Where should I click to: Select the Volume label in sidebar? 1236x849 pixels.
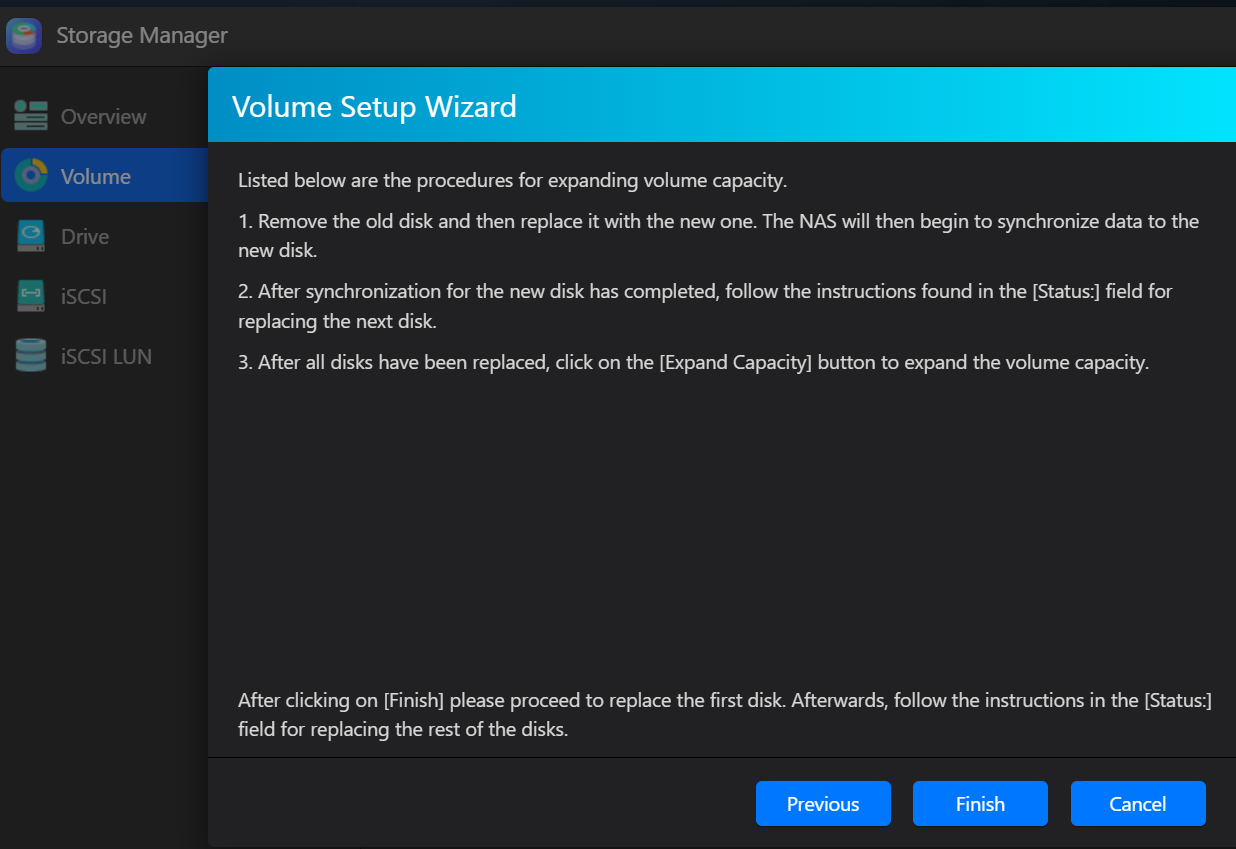coord(95,177)
